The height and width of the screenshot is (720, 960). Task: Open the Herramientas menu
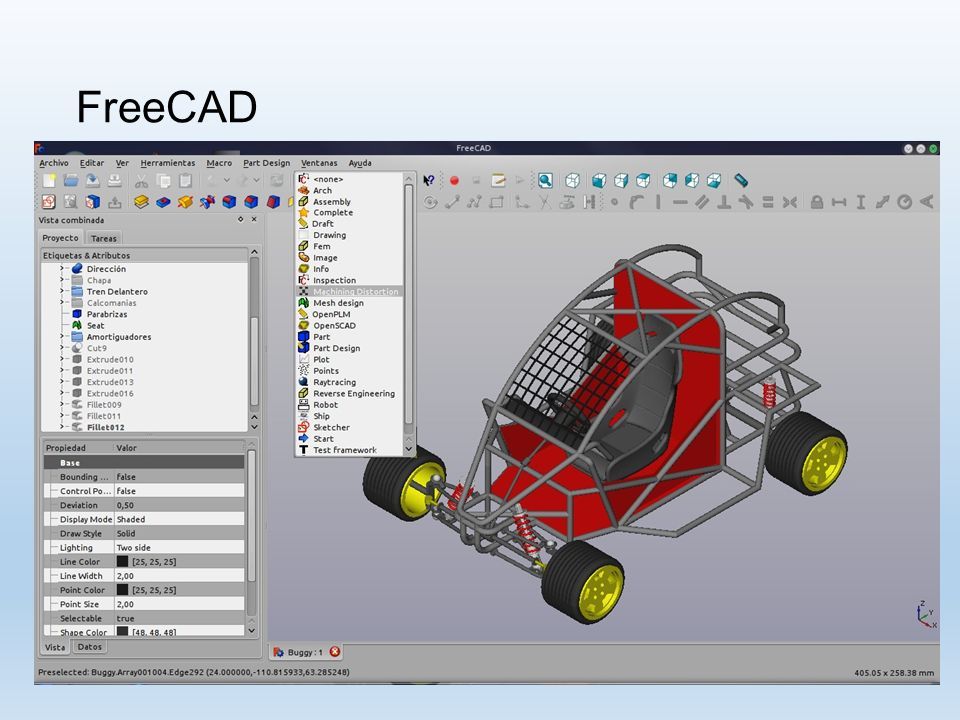tap(168, 163)
